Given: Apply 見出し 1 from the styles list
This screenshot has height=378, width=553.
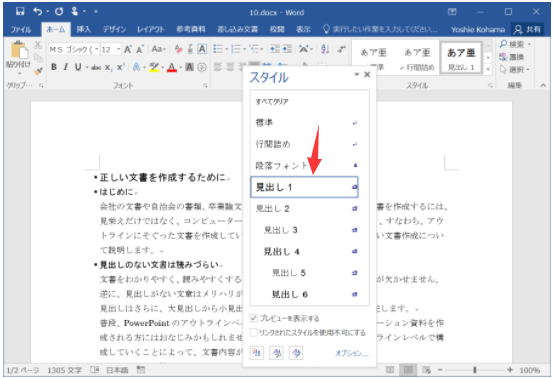Looking at the screenshot, I should [304, 187].
